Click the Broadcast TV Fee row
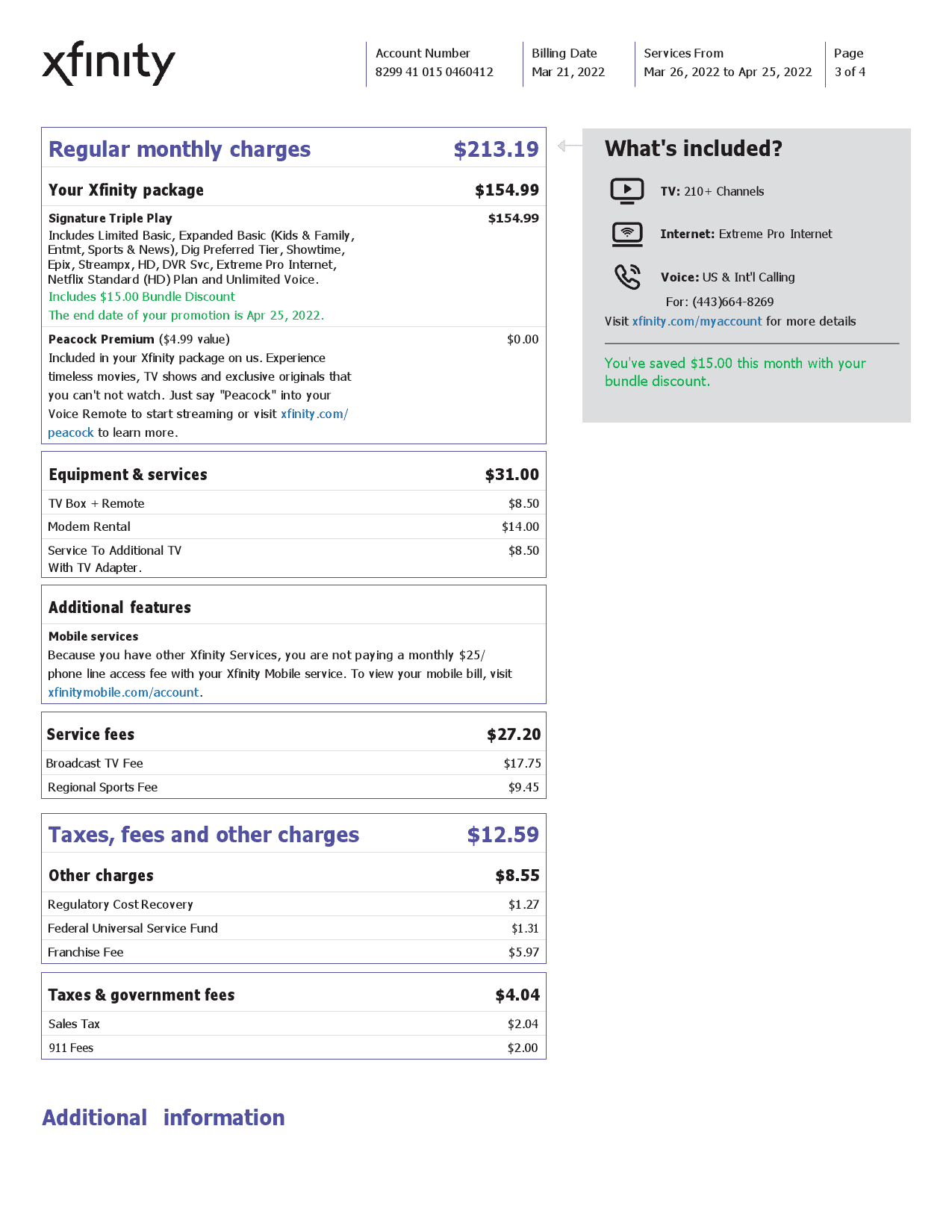 [293, 763]
